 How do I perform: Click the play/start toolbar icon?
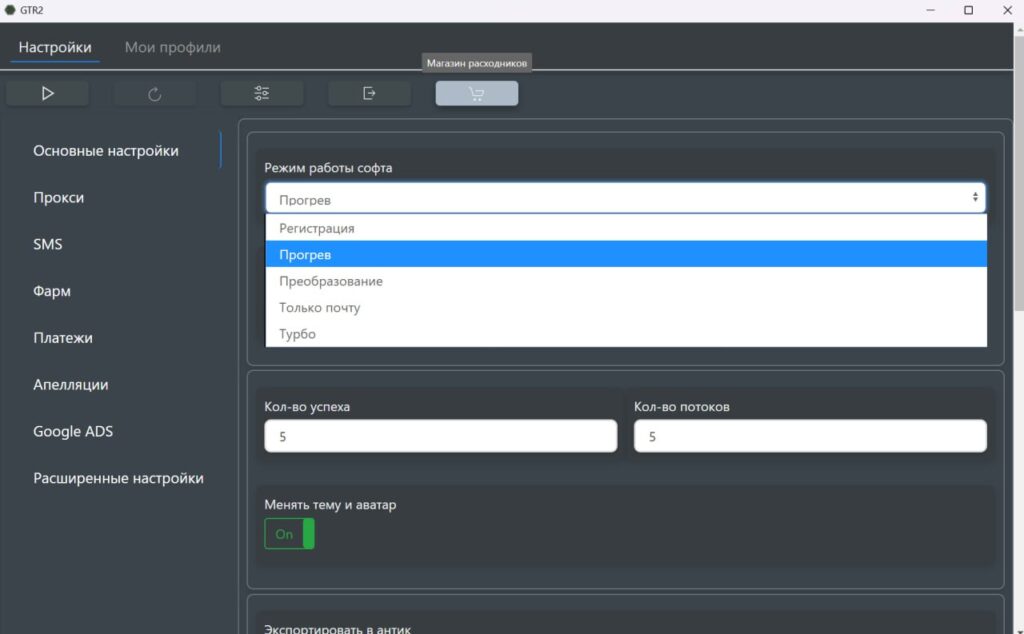[x=48, y=93]
